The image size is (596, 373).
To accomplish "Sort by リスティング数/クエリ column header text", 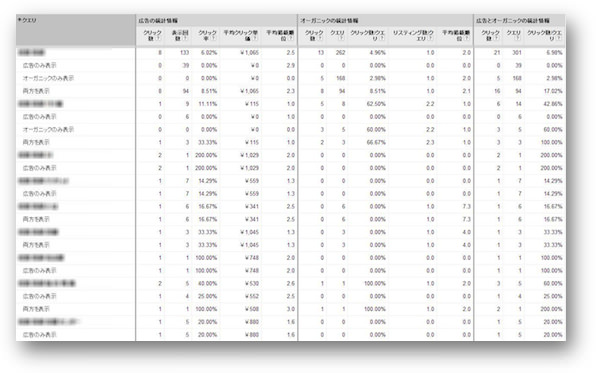I will 413,35.
